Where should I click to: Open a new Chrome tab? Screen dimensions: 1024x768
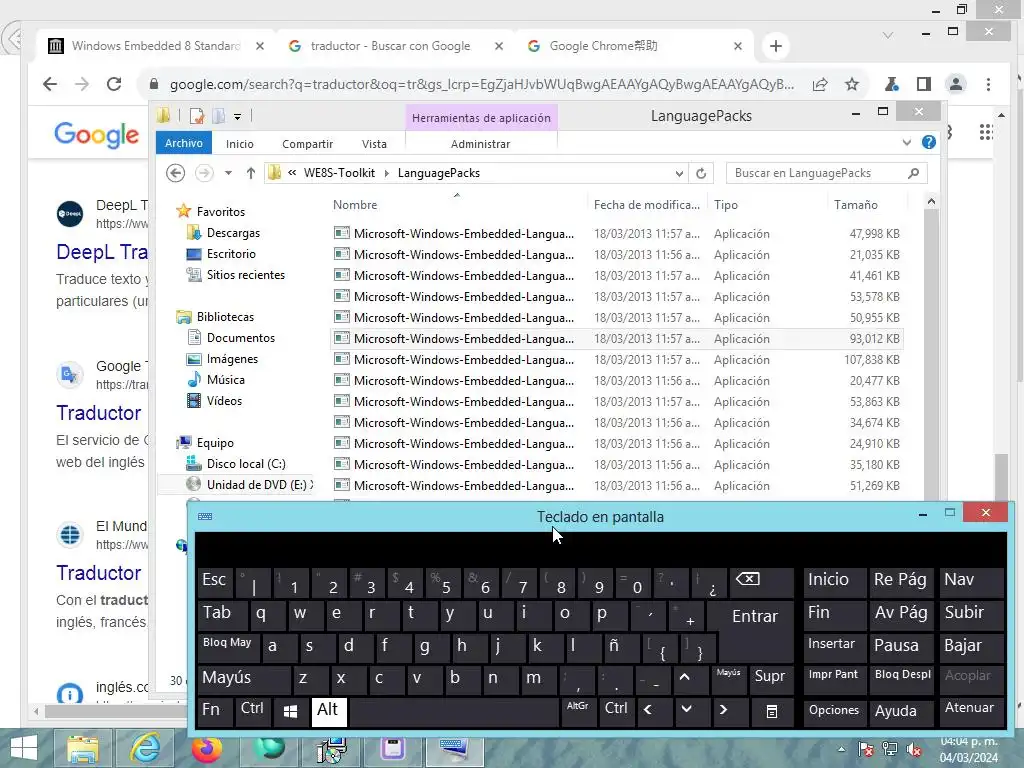coord(776,46)
